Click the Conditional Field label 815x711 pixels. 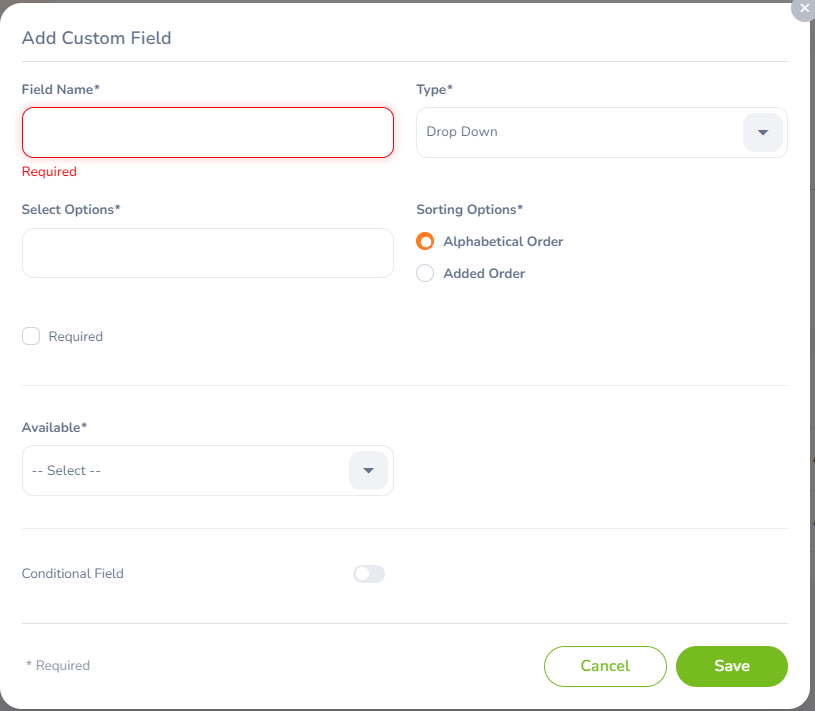72,573
